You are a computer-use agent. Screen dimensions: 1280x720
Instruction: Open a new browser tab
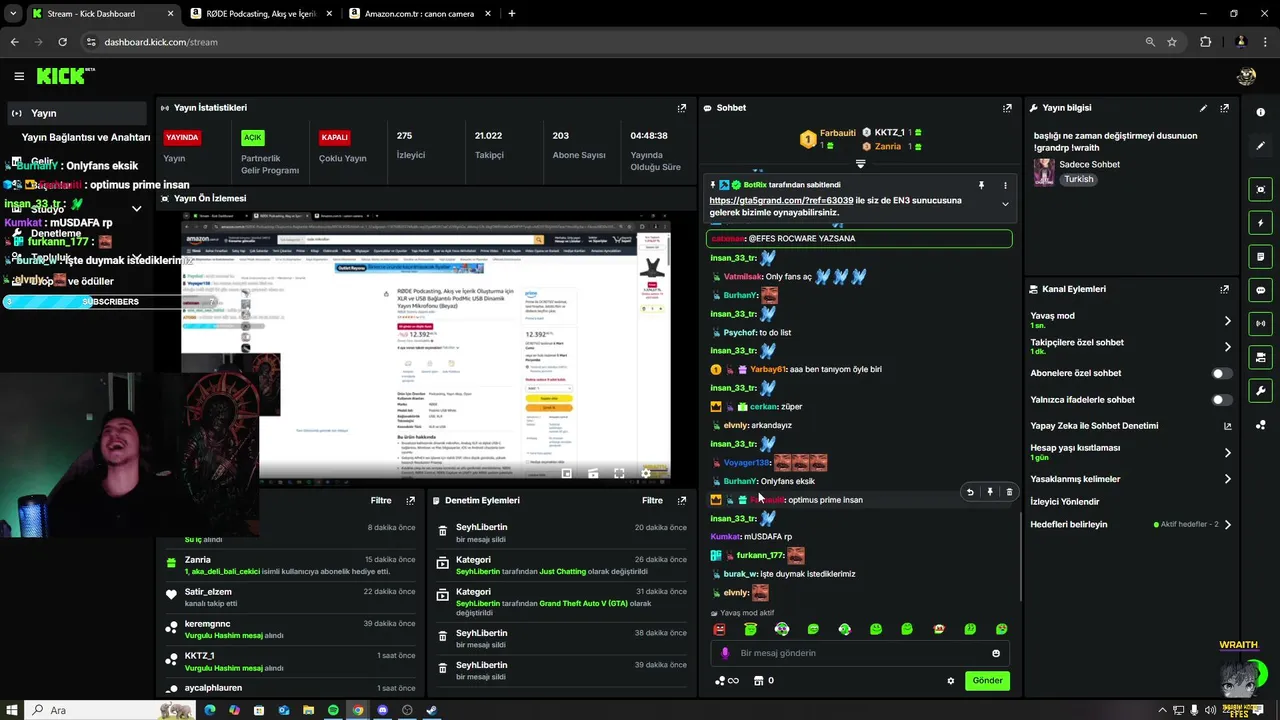pos(512,14)
